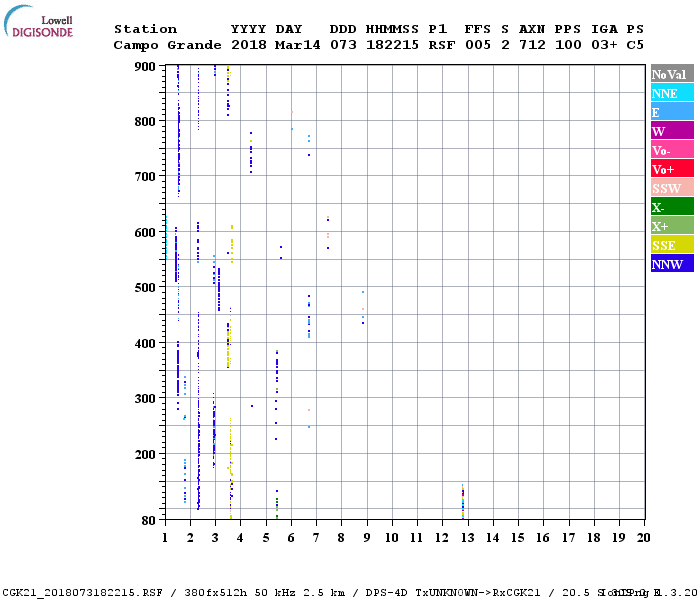Screen dimensions: 700x600
Task: Click the 900 km height axis label
Action: [x=145, y=67]
